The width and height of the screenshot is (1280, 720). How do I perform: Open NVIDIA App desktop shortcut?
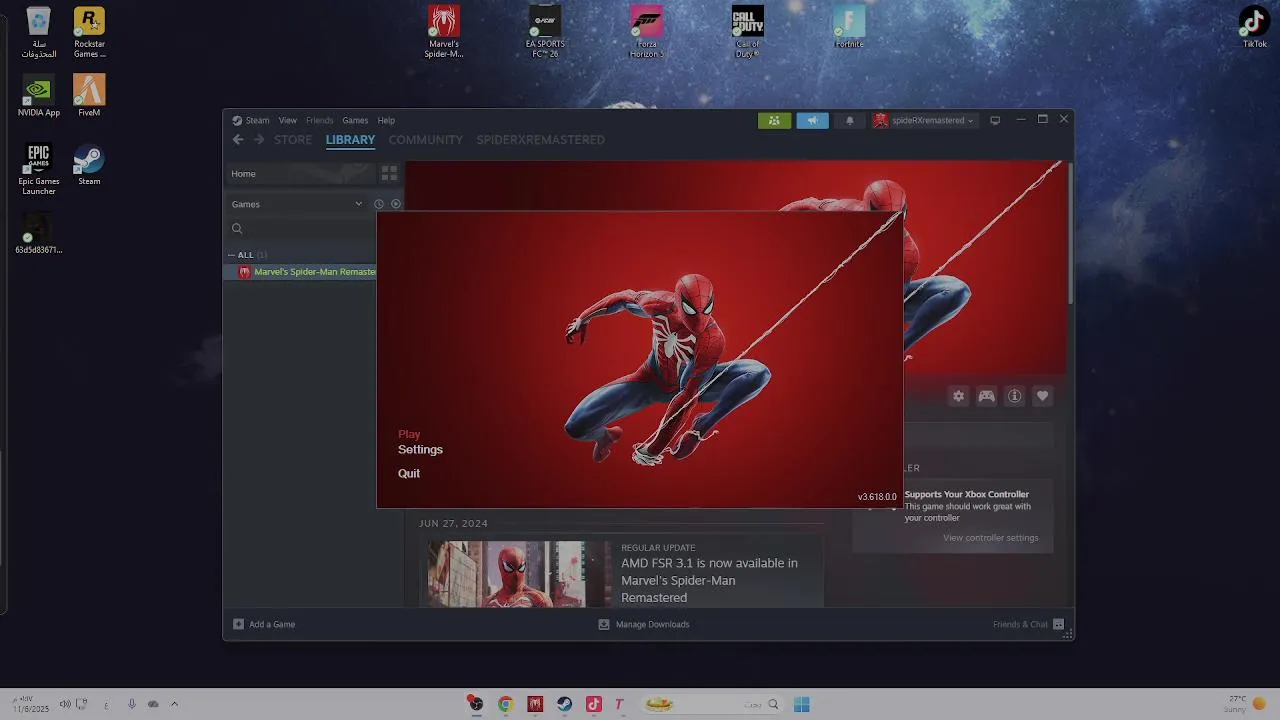click(x=39, y=96)
